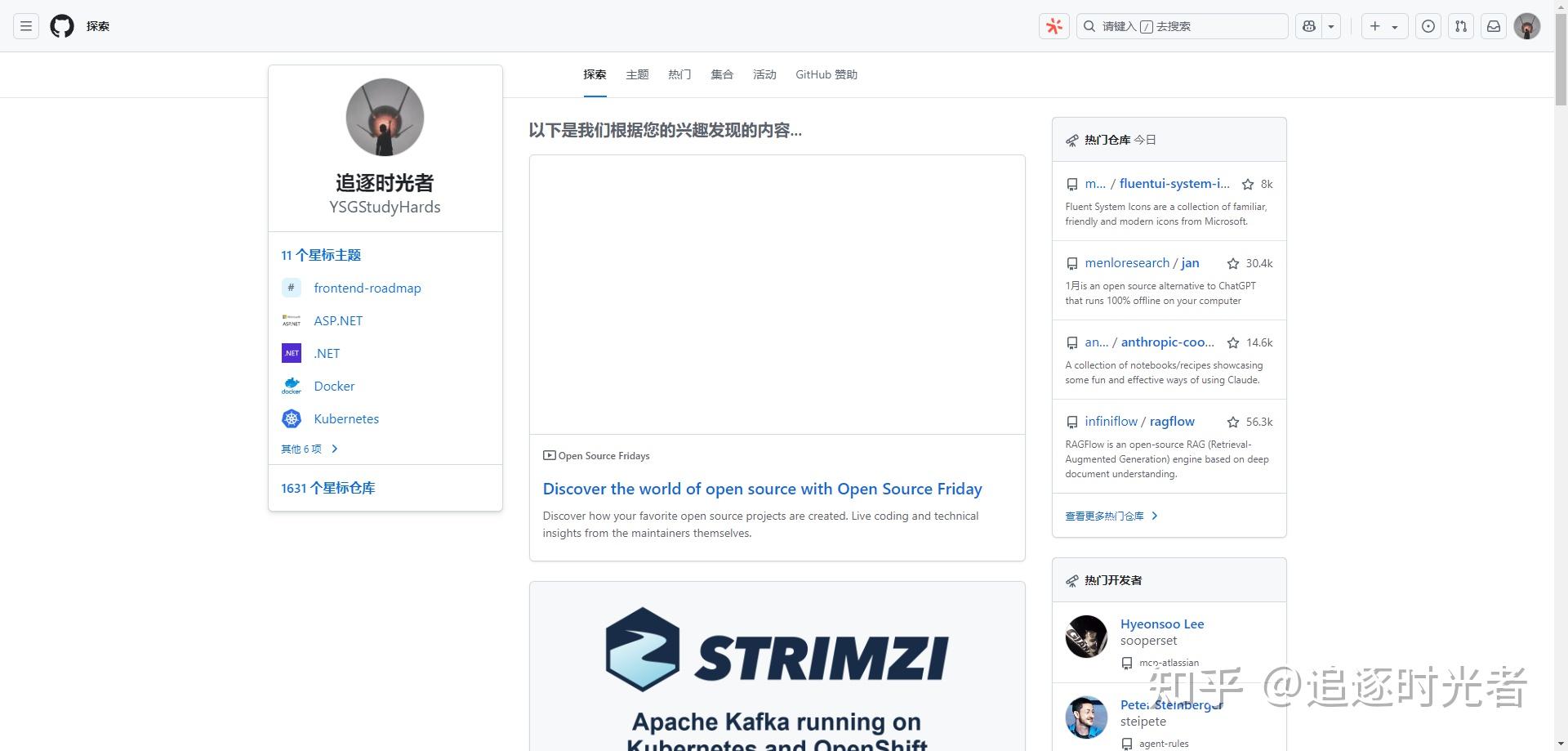Open the notifications inbox icon
Screen dimensions: 1568x751
(x=1494, y=26)
